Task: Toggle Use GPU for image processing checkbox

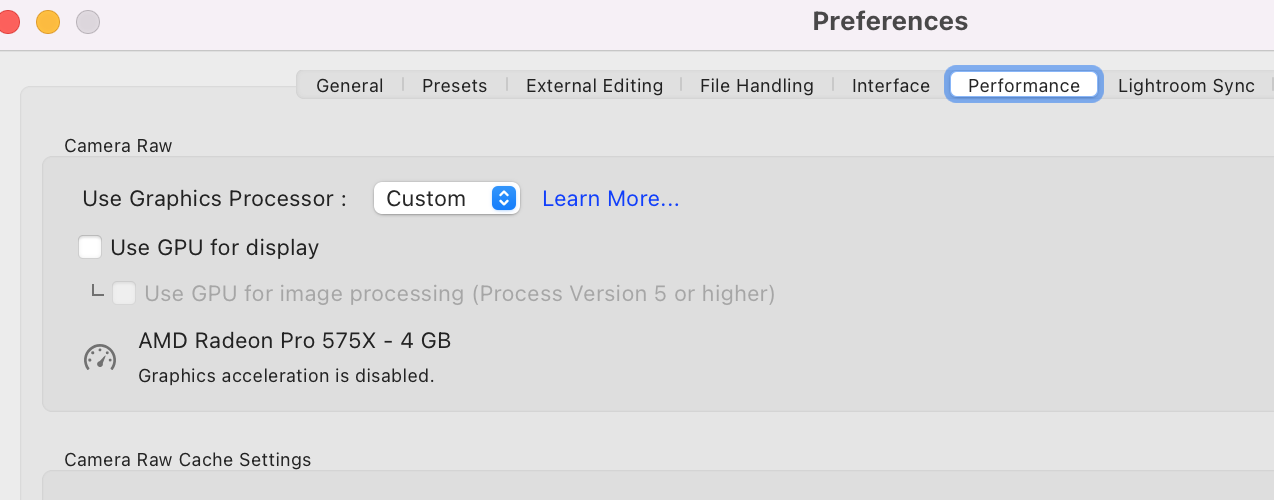Action: (124, 293)
